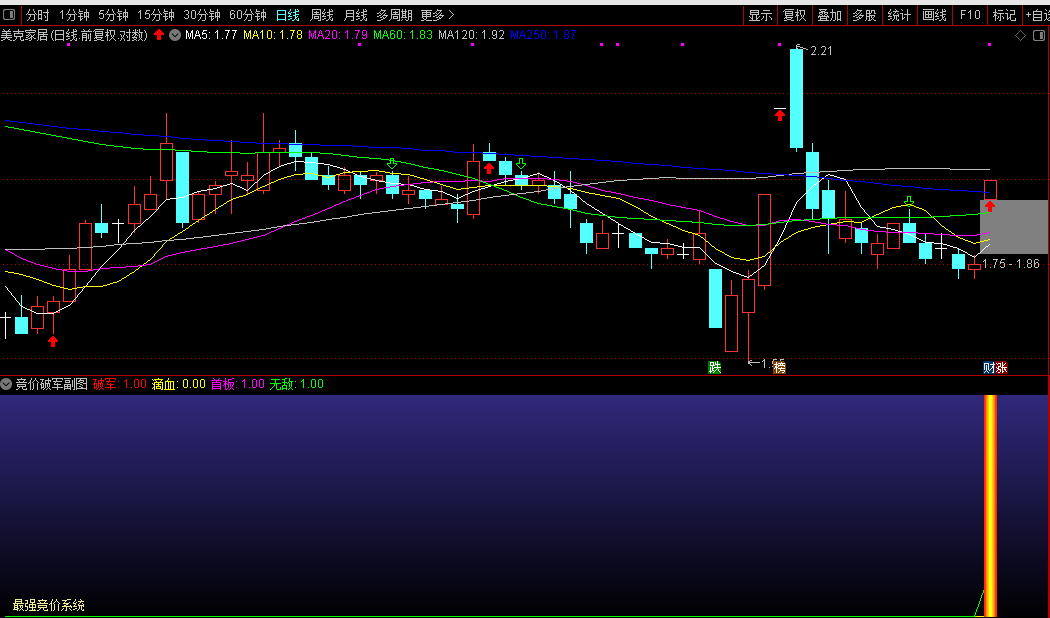Select the 周线 weekly chart tab
Screen dimensions: 1050x618
[x=321, y=15]
